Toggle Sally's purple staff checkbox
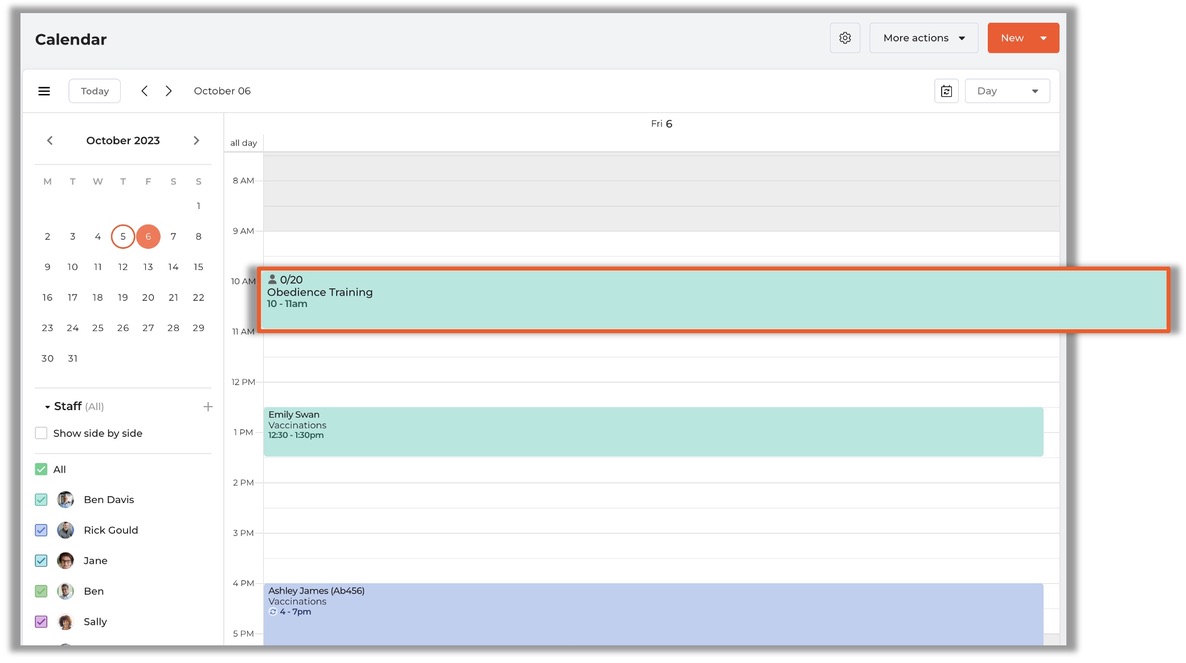 click(41, 621)
